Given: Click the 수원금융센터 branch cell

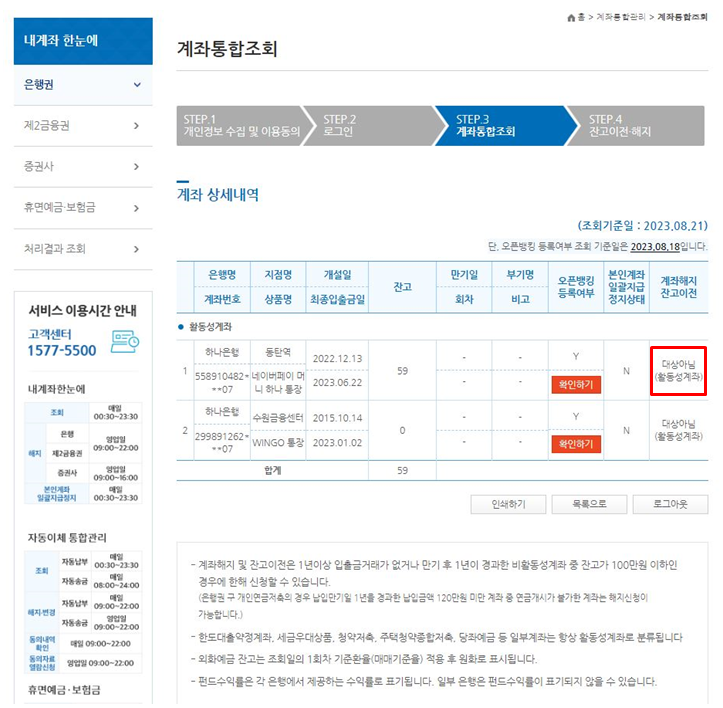Looking at the screenshot, I should tap(278, 418).
